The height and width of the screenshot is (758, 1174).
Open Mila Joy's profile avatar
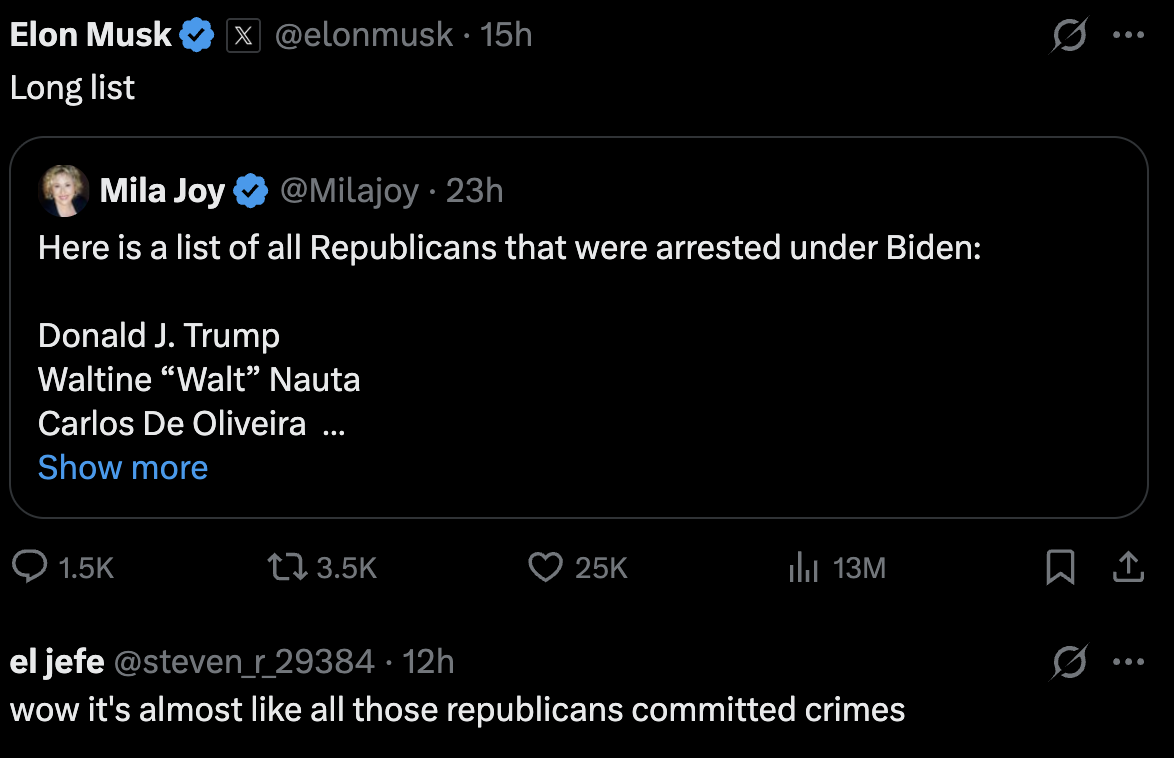tap(63, 190)
